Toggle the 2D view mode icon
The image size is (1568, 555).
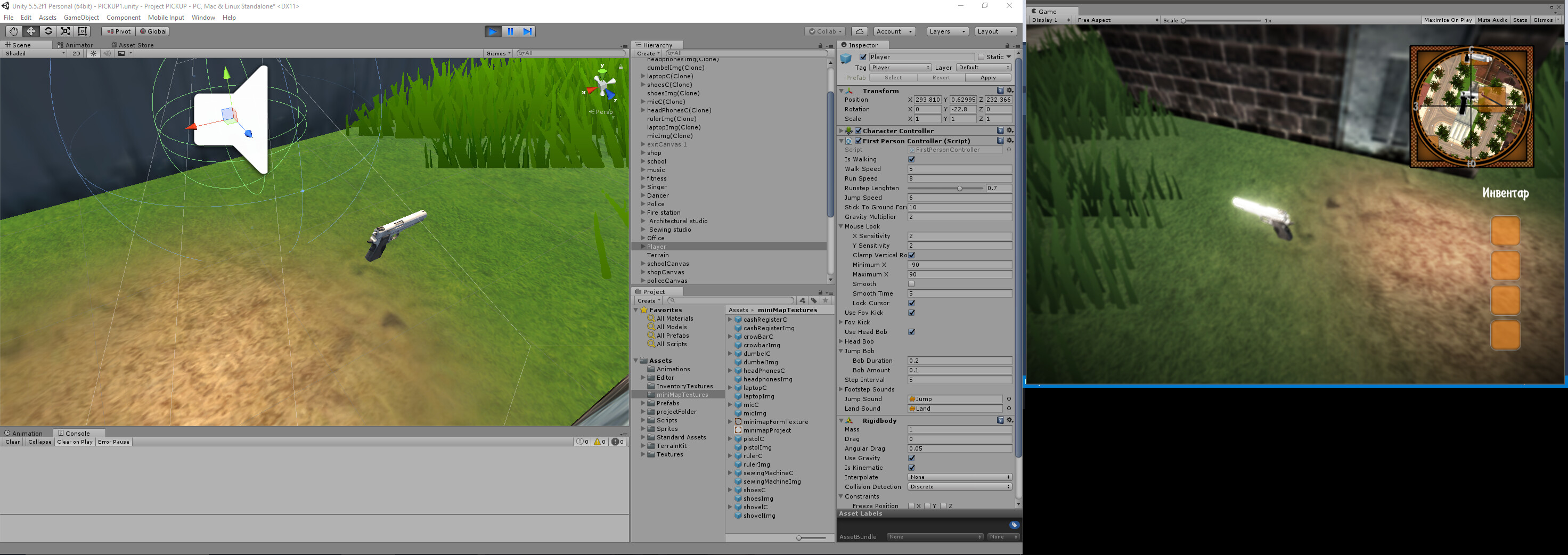pos(76,54)
